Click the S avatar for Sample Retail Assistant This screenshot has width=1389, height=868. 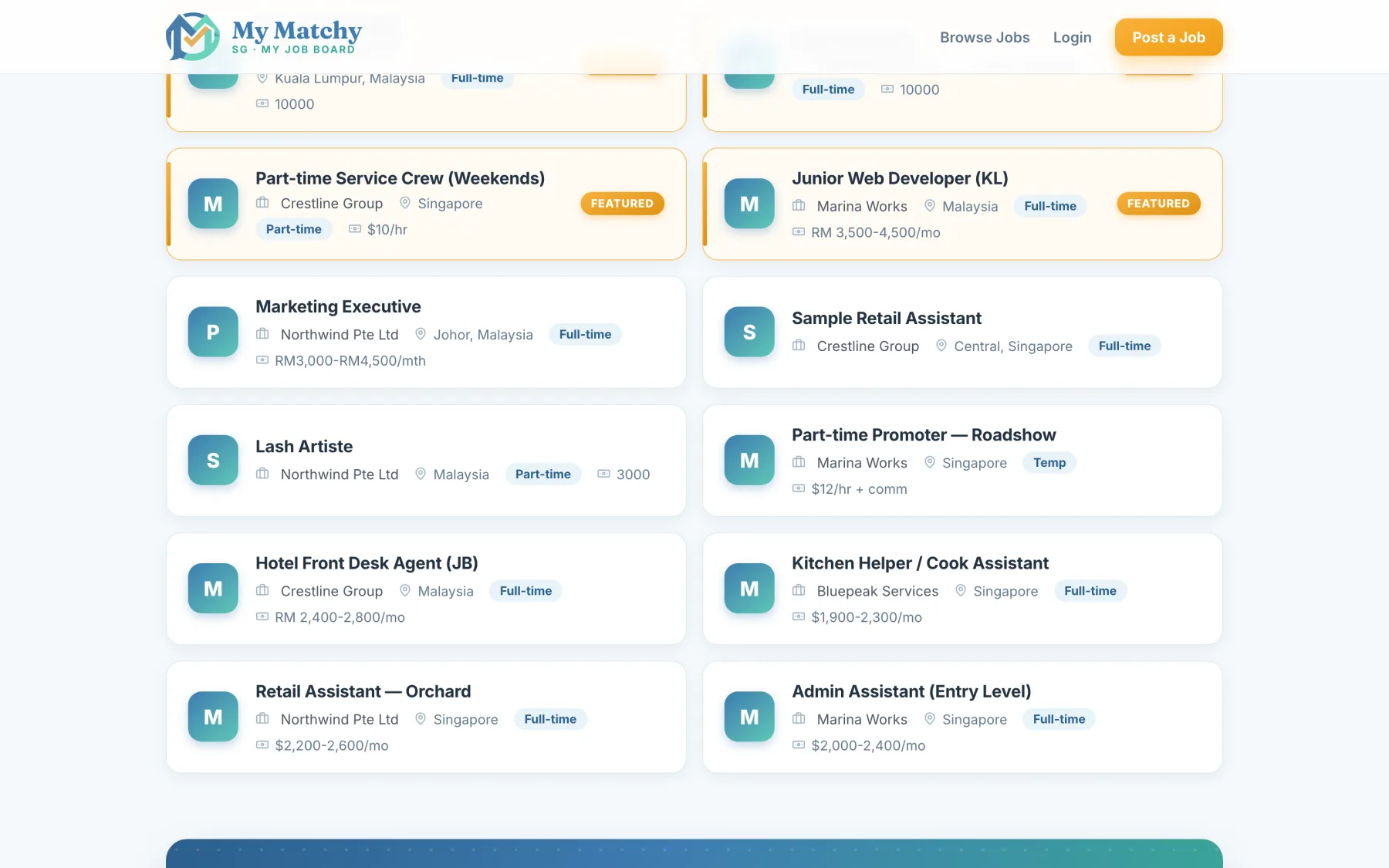[x=749, y=332]
